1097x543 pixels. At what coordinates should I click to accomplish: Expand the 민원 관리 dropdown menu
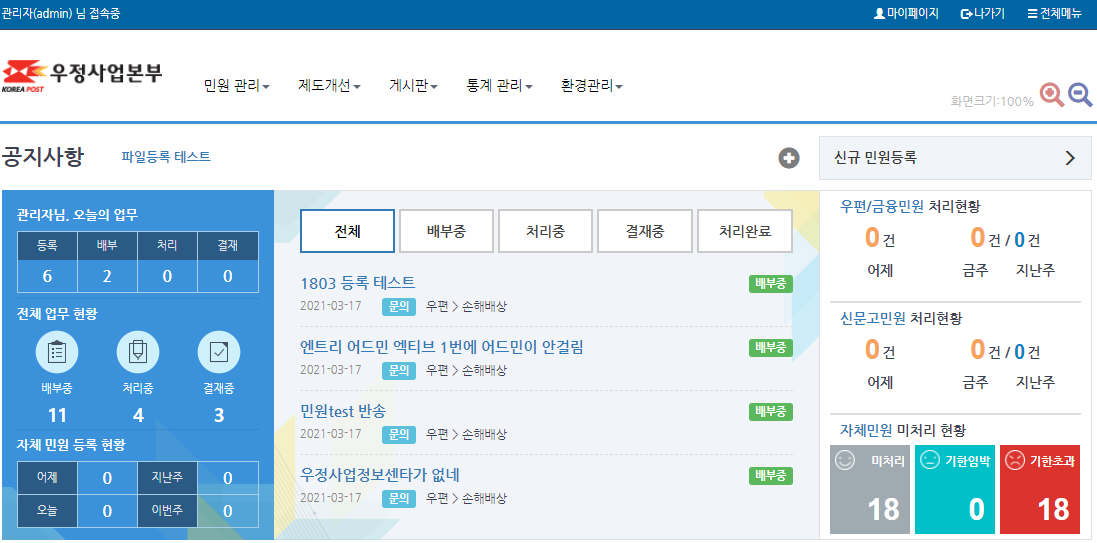pyautogui.click(x=237, y=86)
